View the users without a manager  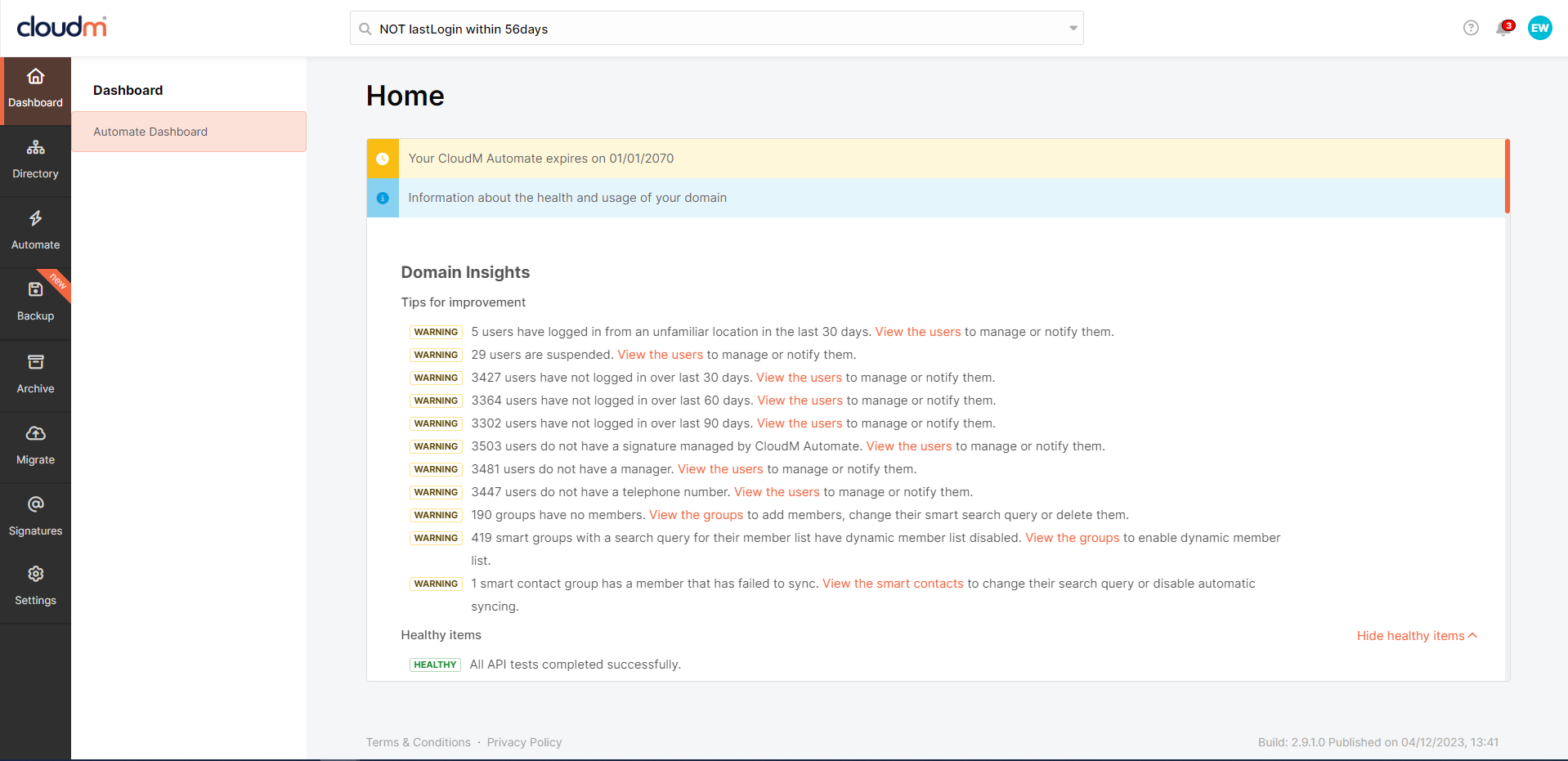point(720,469)
